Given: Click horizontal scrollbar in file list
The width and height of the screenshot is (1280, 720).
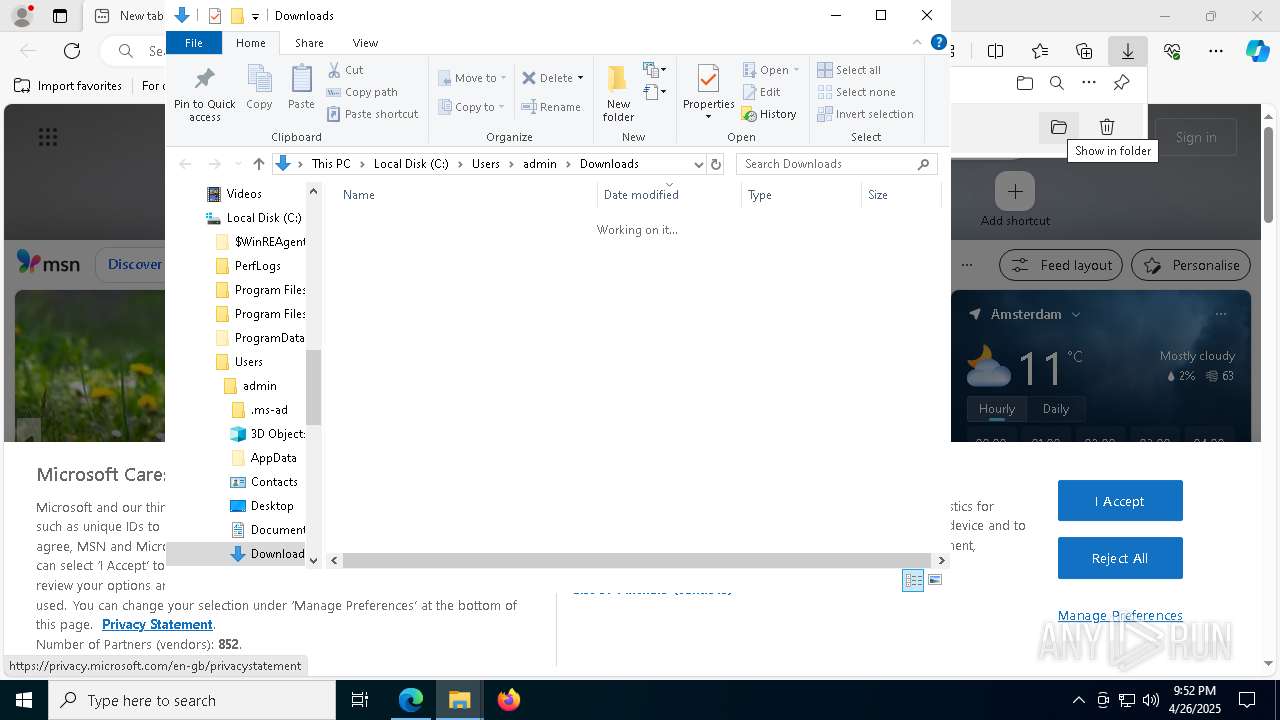Looking at the screenshot, I should [637, 561].
